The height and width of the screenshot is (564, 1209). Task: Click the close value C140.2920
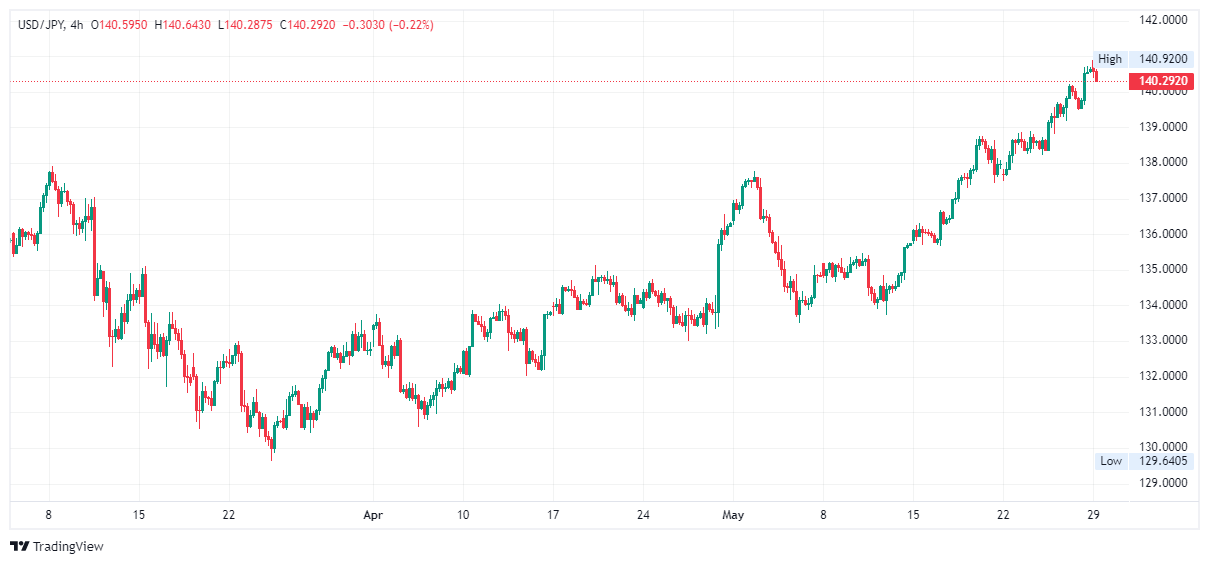306,24
